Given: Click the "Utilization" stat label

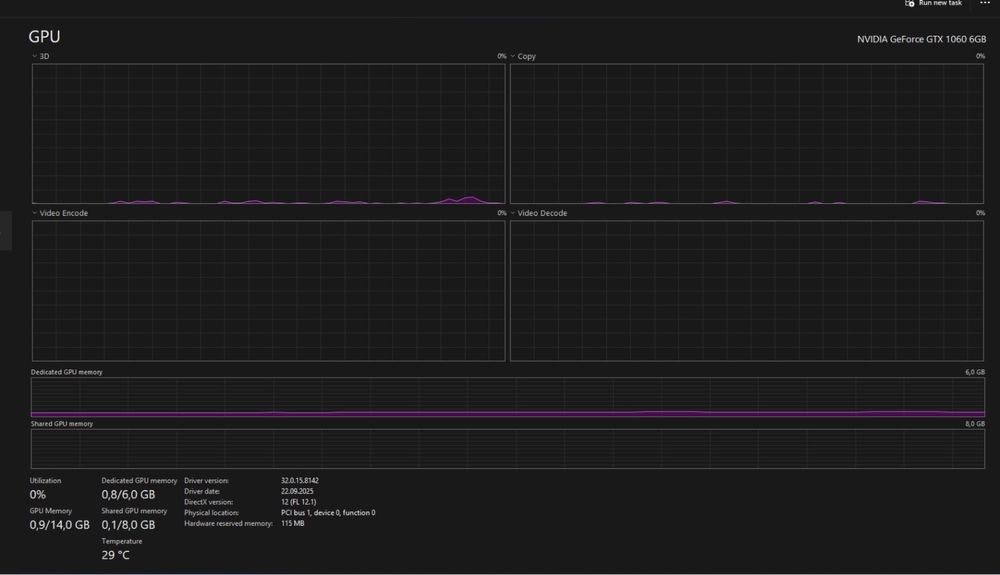Looking at the screenshot, I should pos(45,481).
